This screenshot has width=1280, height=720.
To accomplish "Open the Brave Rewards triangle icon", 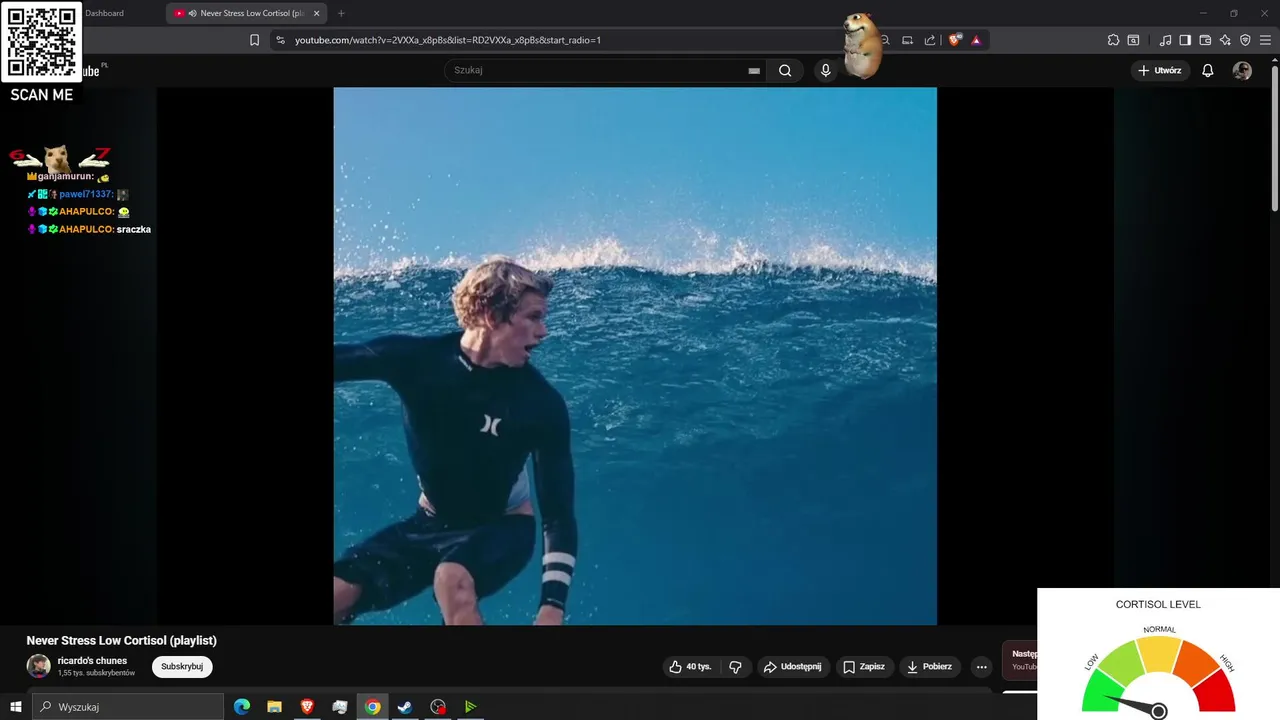I will 976,40.
